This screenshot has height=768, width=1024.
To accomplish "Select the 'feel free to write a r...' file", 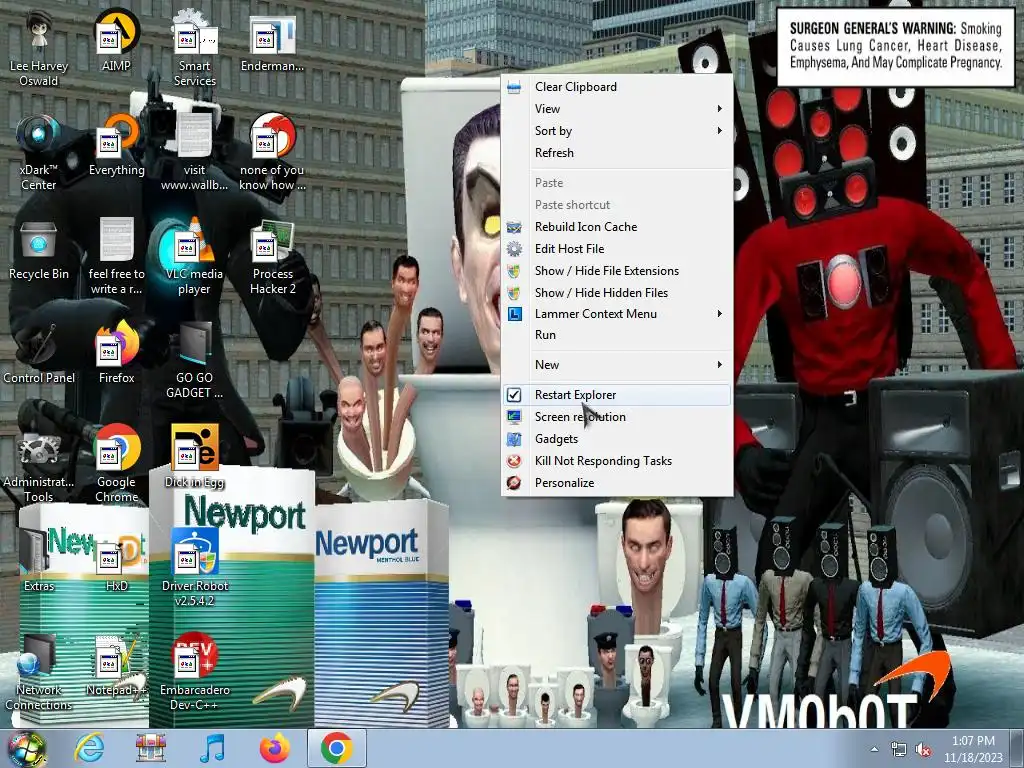I will (x=116, y=257).
